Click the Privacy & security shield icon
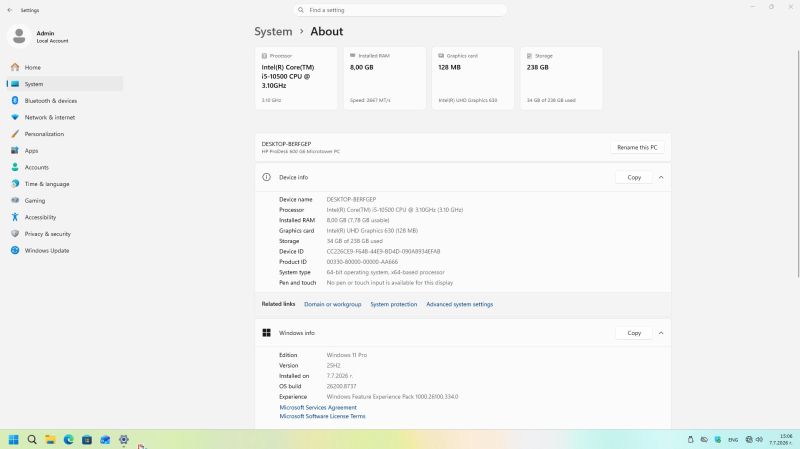The width and height of the screenshot is (800, 449). (x=15, y=234)
